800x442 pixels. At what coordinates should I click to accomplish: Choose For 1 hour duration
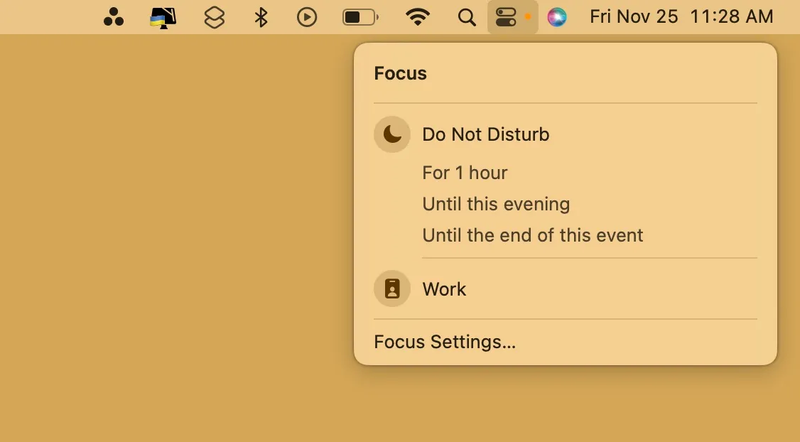pos(465,173)
